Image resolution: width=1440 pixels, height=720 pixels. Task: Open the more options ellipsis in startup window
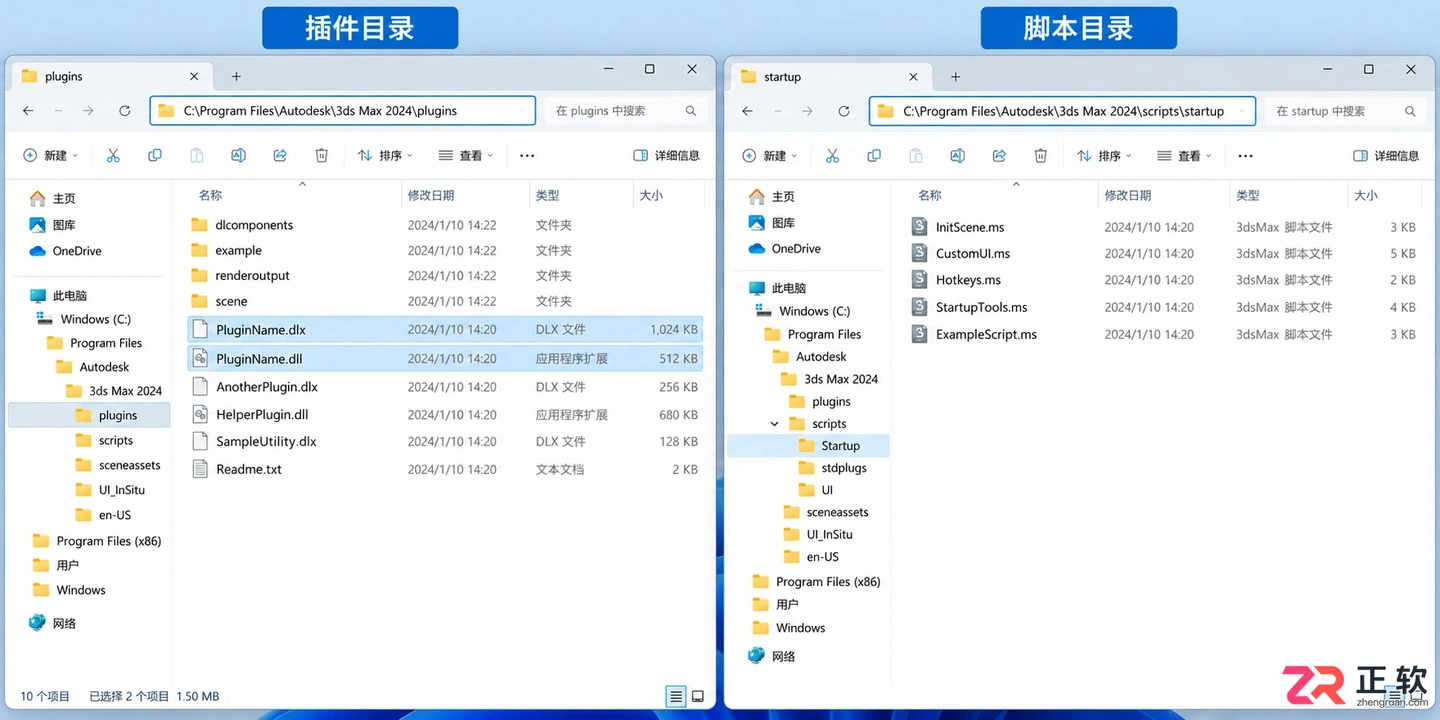click(x=1245, y=155)
